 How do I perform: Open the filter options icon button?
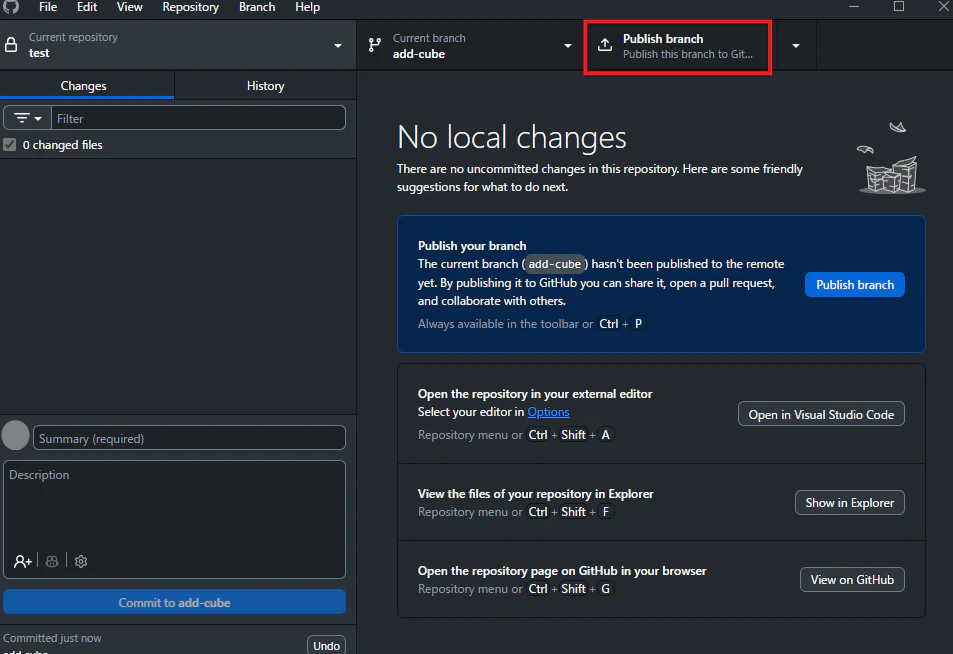[27, 118]
